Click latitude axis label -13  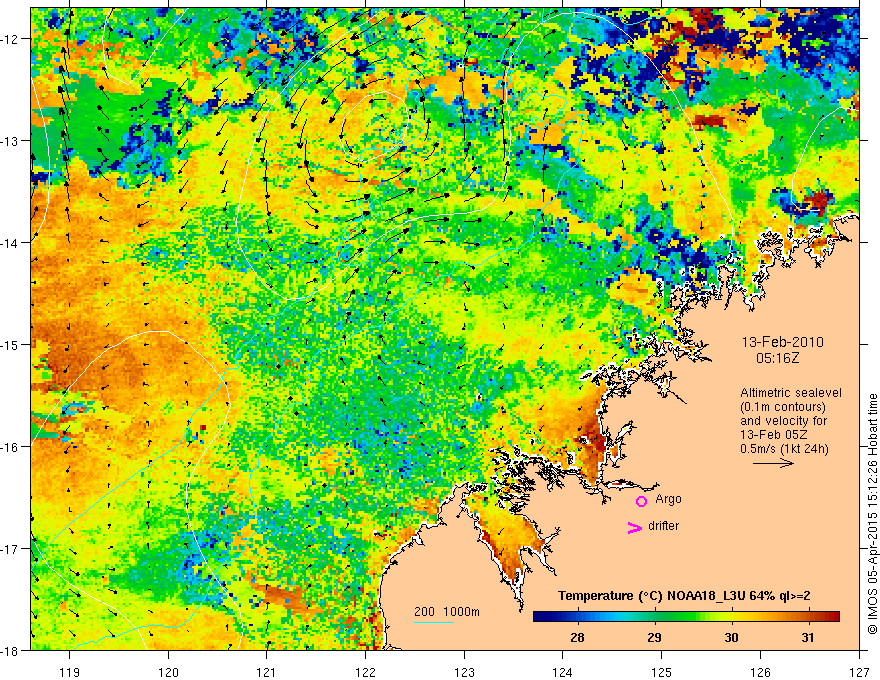point(9,140)
